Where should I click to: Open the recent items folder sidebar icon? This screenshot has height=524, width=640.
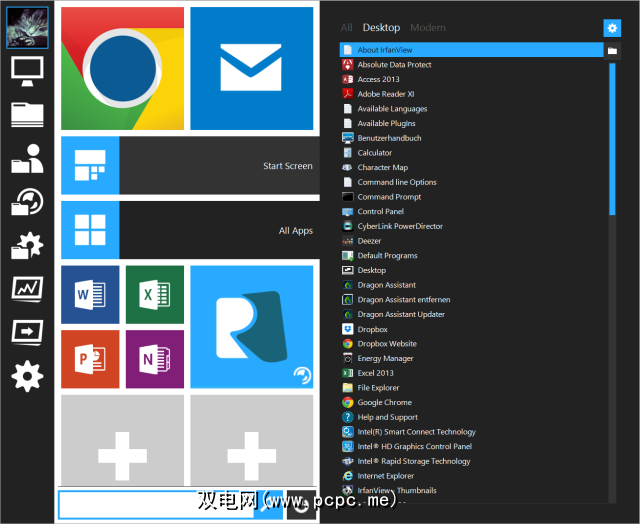click(x=27, y=202)
